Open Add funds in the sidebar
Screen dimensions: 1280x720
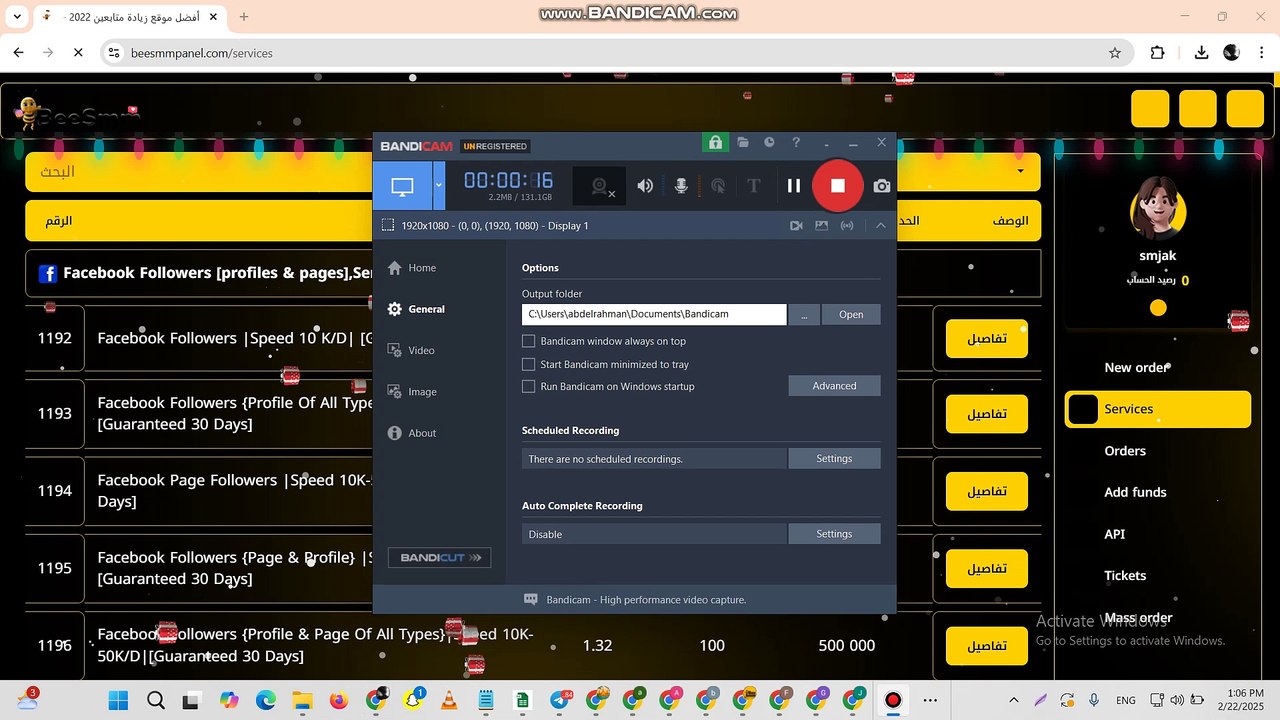click(1135, 492)
